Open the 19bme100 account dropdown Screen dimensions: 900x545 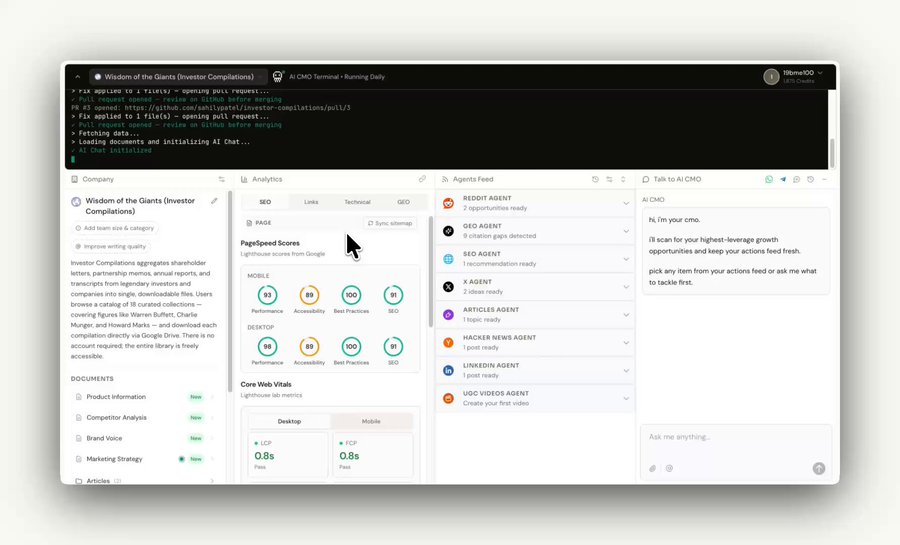click(x=793, y=76)
